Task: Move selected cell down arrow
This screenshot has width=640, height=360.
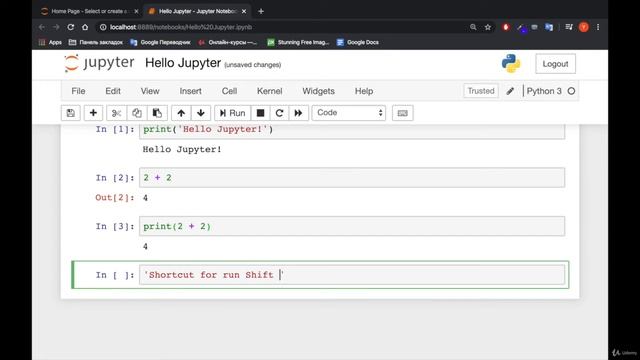Action: pos(201,113)
